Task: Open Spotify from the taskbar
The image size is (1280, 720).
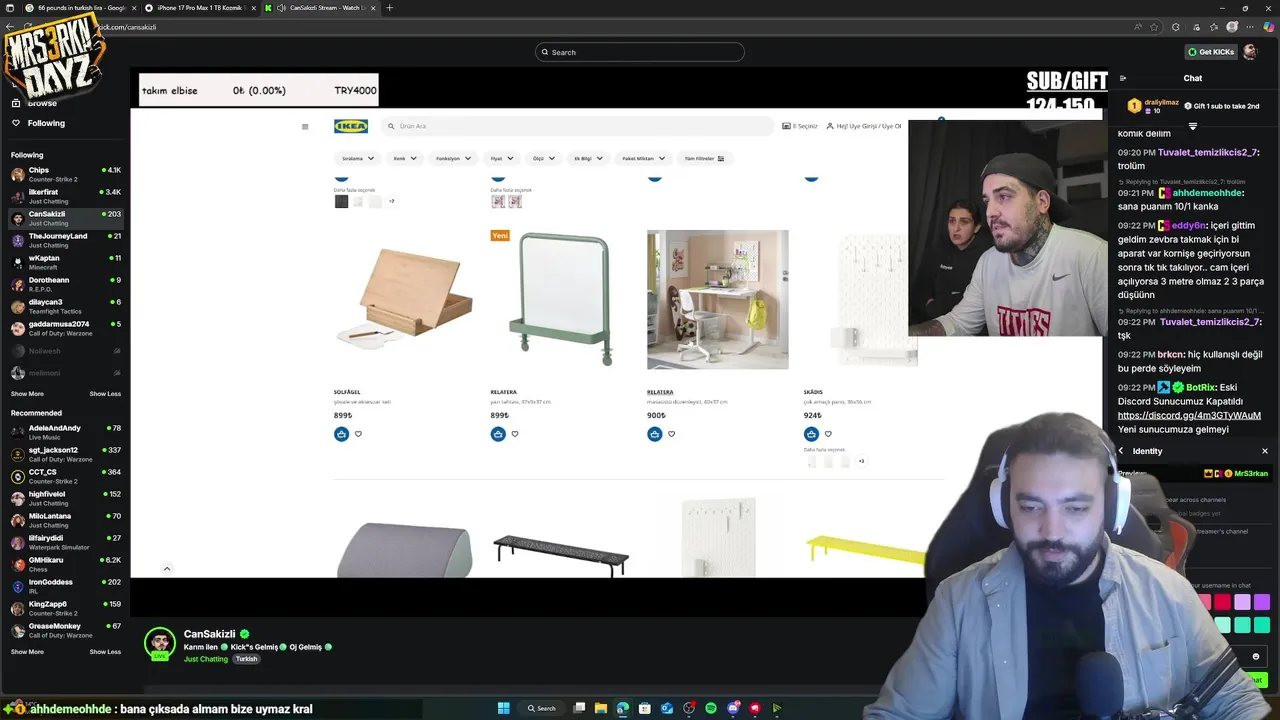Action: point(711,708)
